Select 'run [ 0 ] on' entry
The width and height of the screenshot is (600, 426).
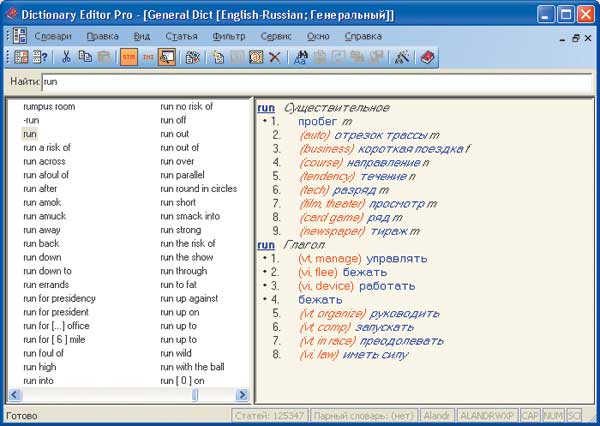[182, 381]
